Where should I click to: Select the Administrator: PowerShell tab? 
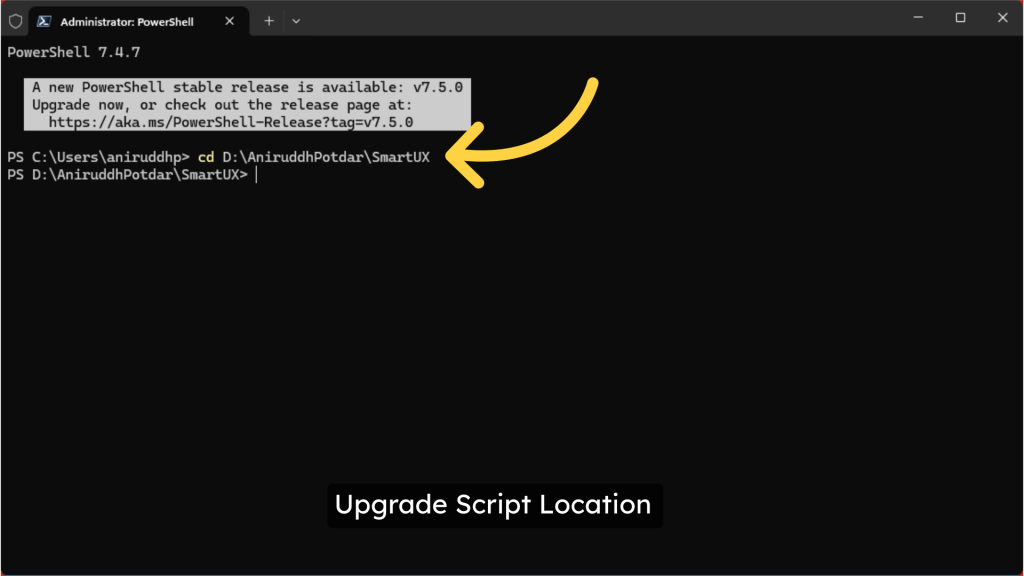click(127, 21)
